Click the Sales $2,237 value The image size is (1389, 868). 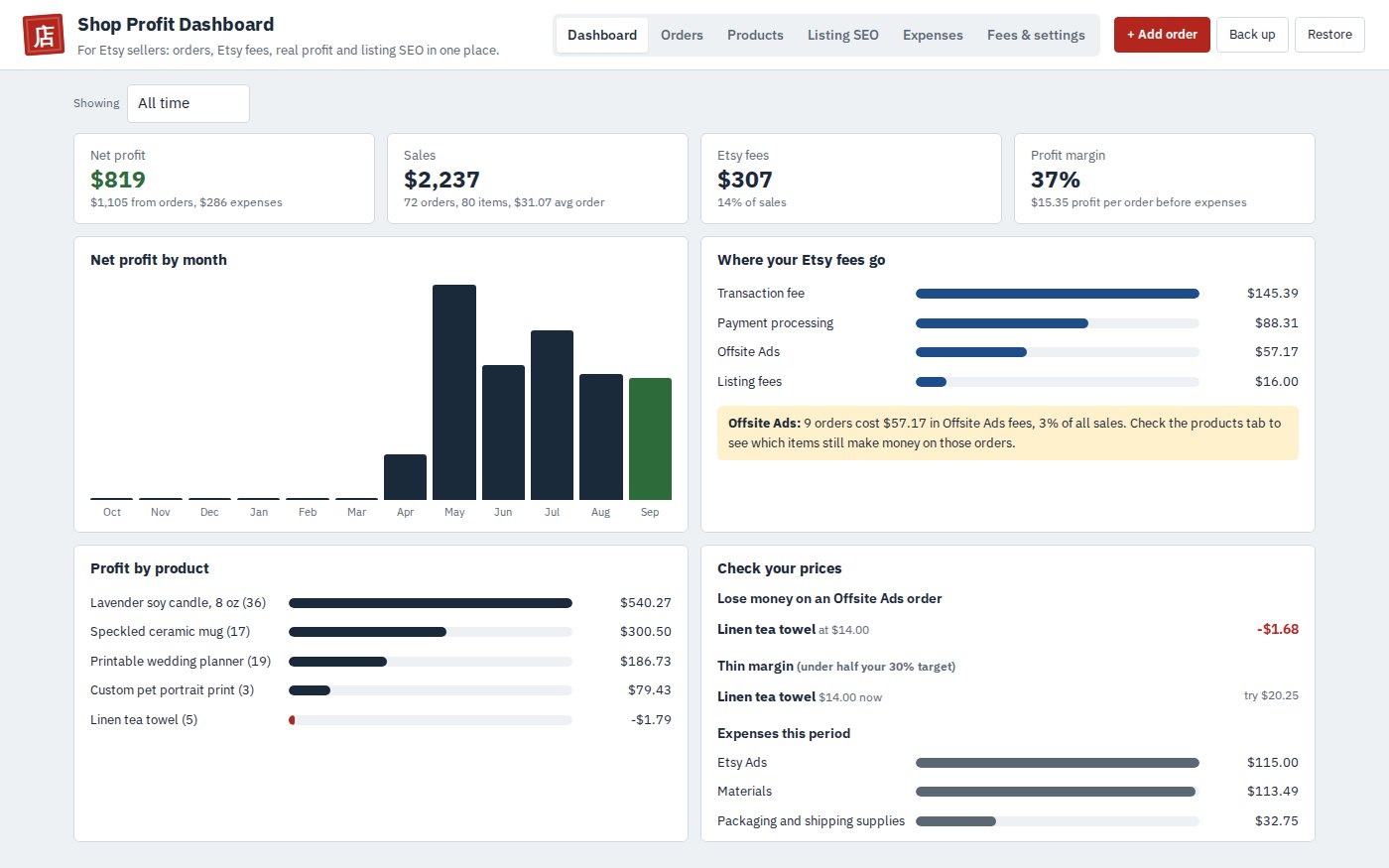coord(442,180)
